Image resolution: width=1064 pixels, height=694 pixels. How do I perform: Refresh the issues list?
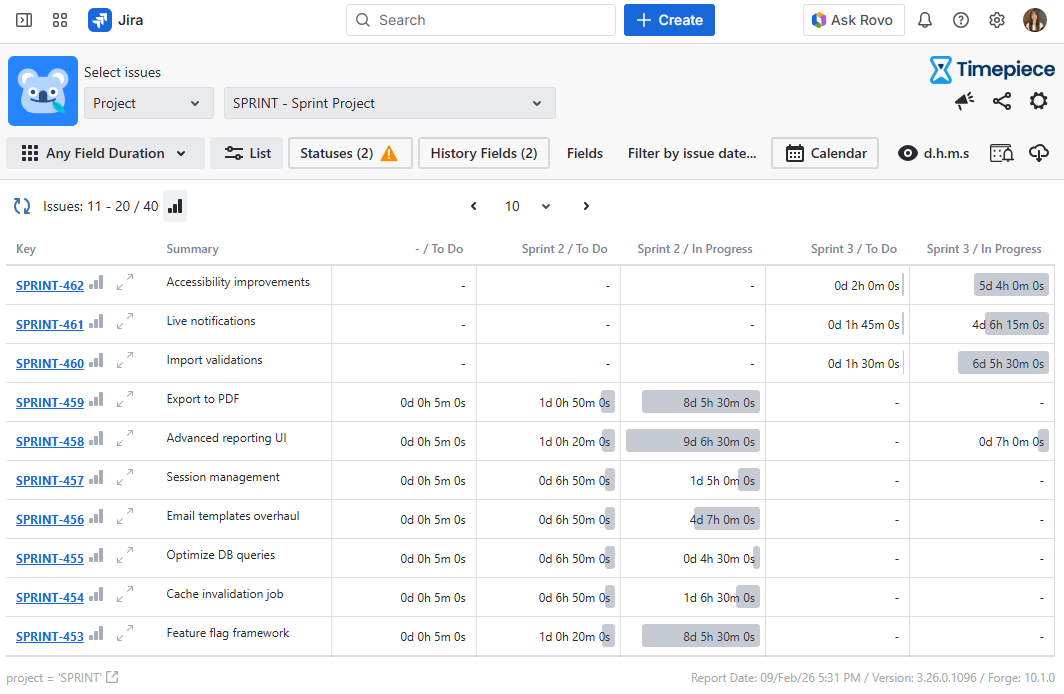pos(22,206)
